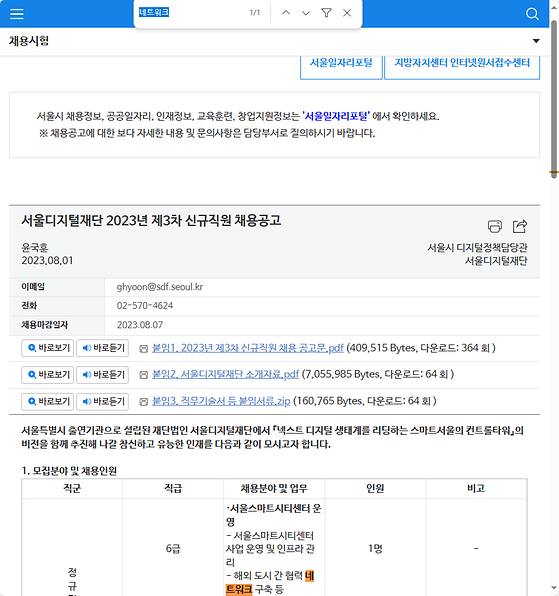Click the print icon for the posting
Image resolution: width=559 pixels, height=596 pixels.
[x=494, y=226]
